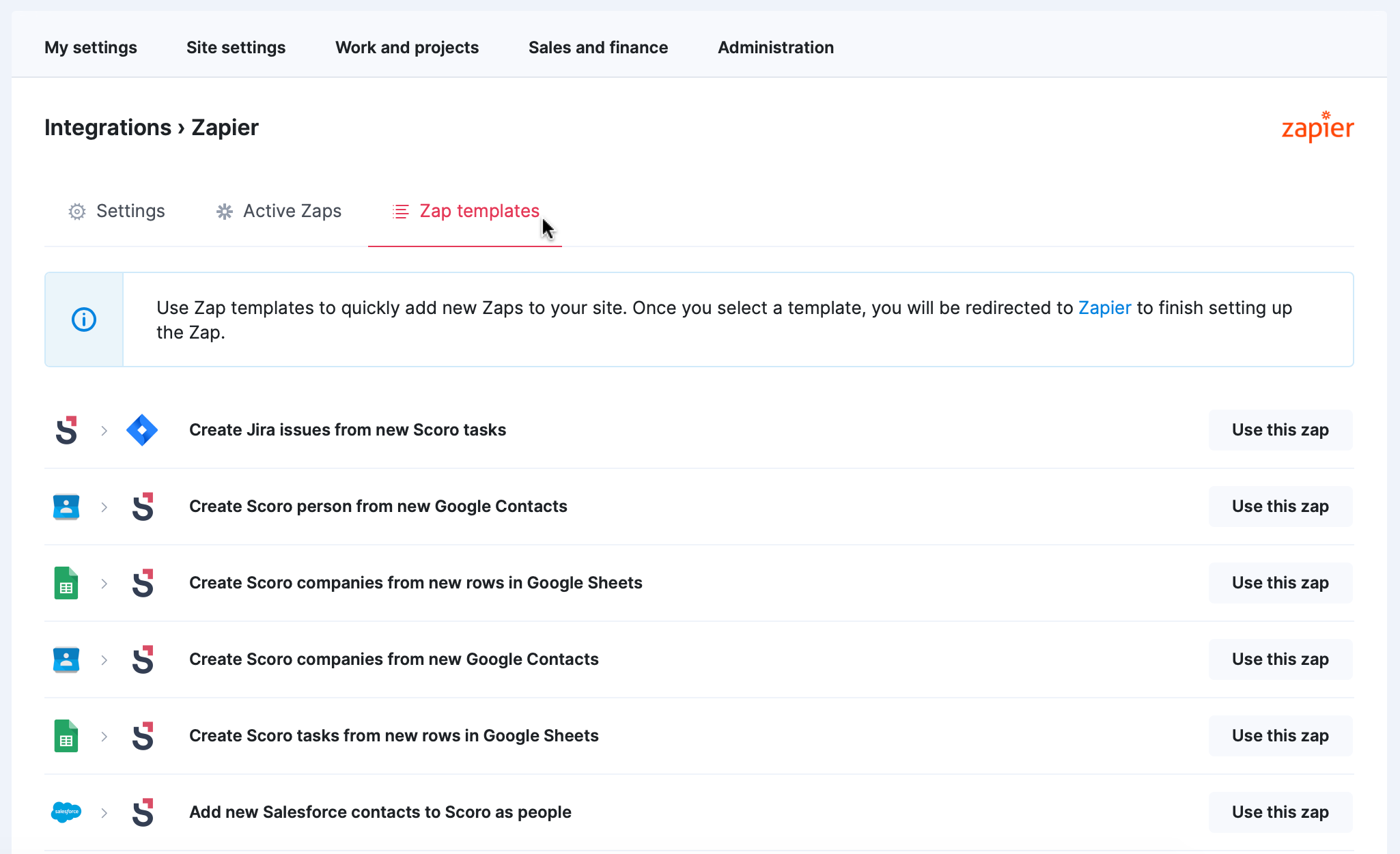Click the Active Zaps asterisk icon

[x=225, y=212]
